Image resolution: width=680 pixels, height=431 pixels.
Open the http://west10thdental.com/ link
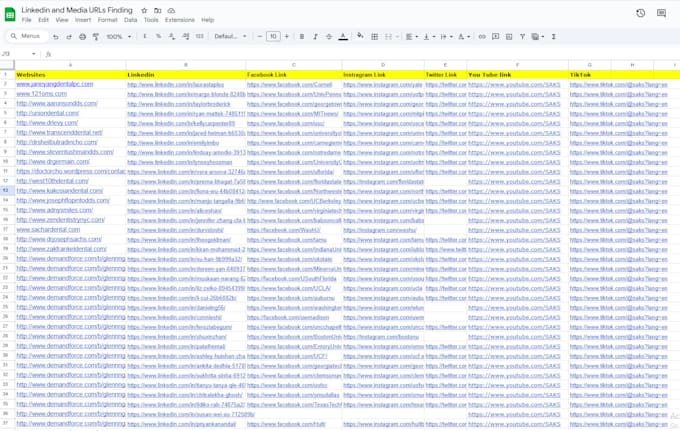52,181
